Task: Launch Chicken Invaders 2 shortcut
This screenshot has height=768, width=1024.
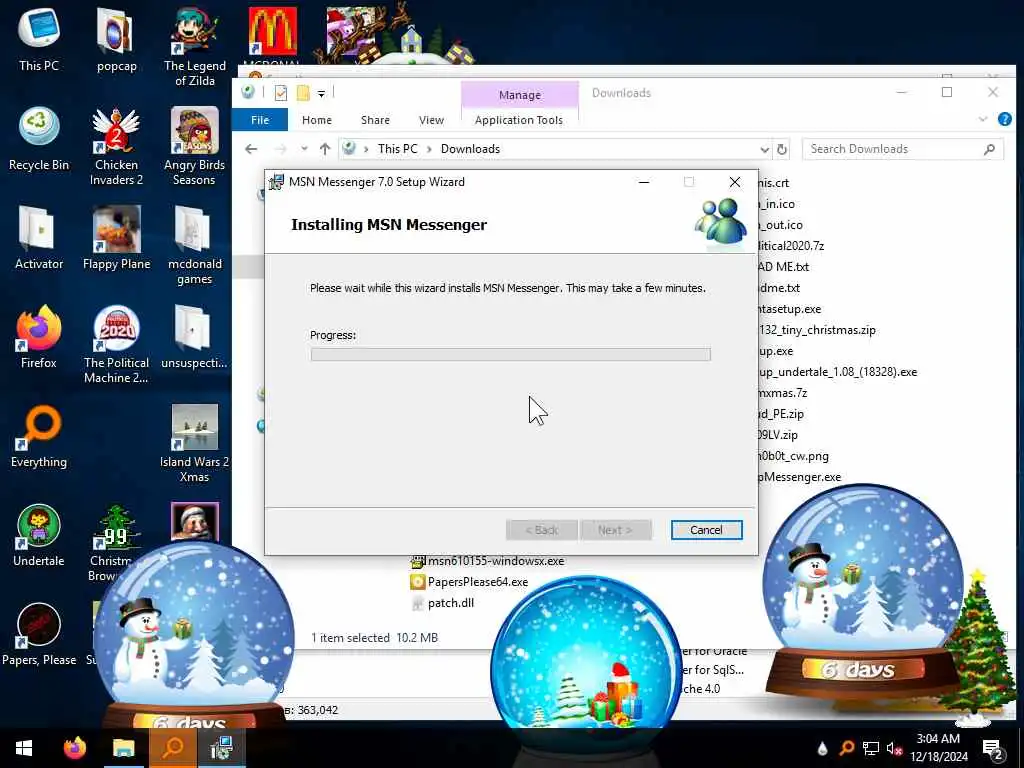Action: click(x=116, y=146)
